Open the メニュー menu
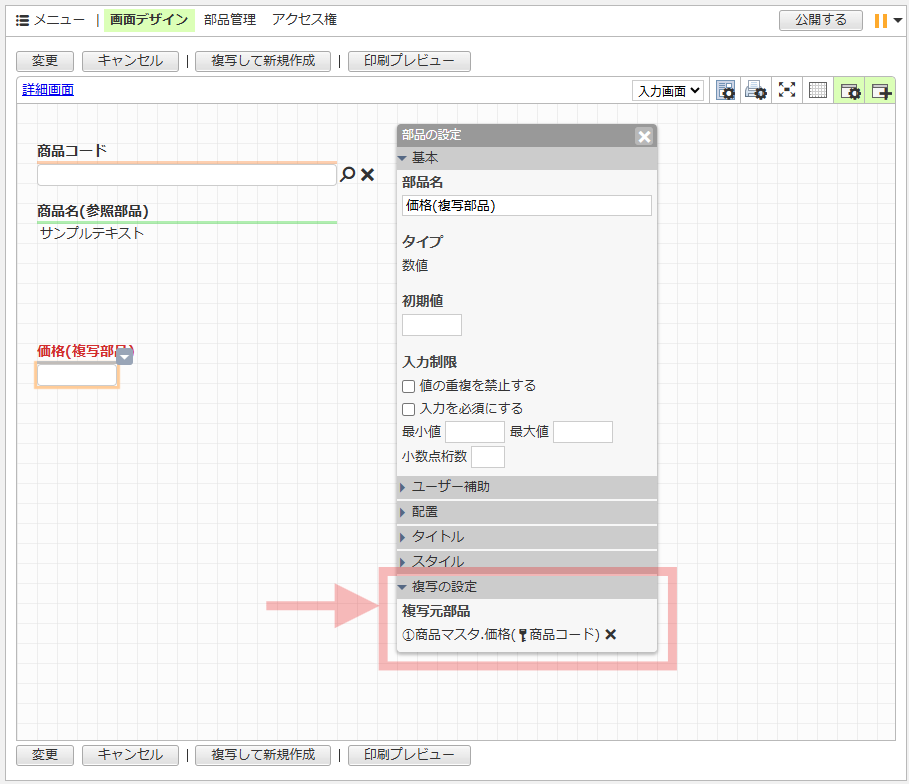Image resolution: width=909 pixels, height=784 pixels. [59, 20]
